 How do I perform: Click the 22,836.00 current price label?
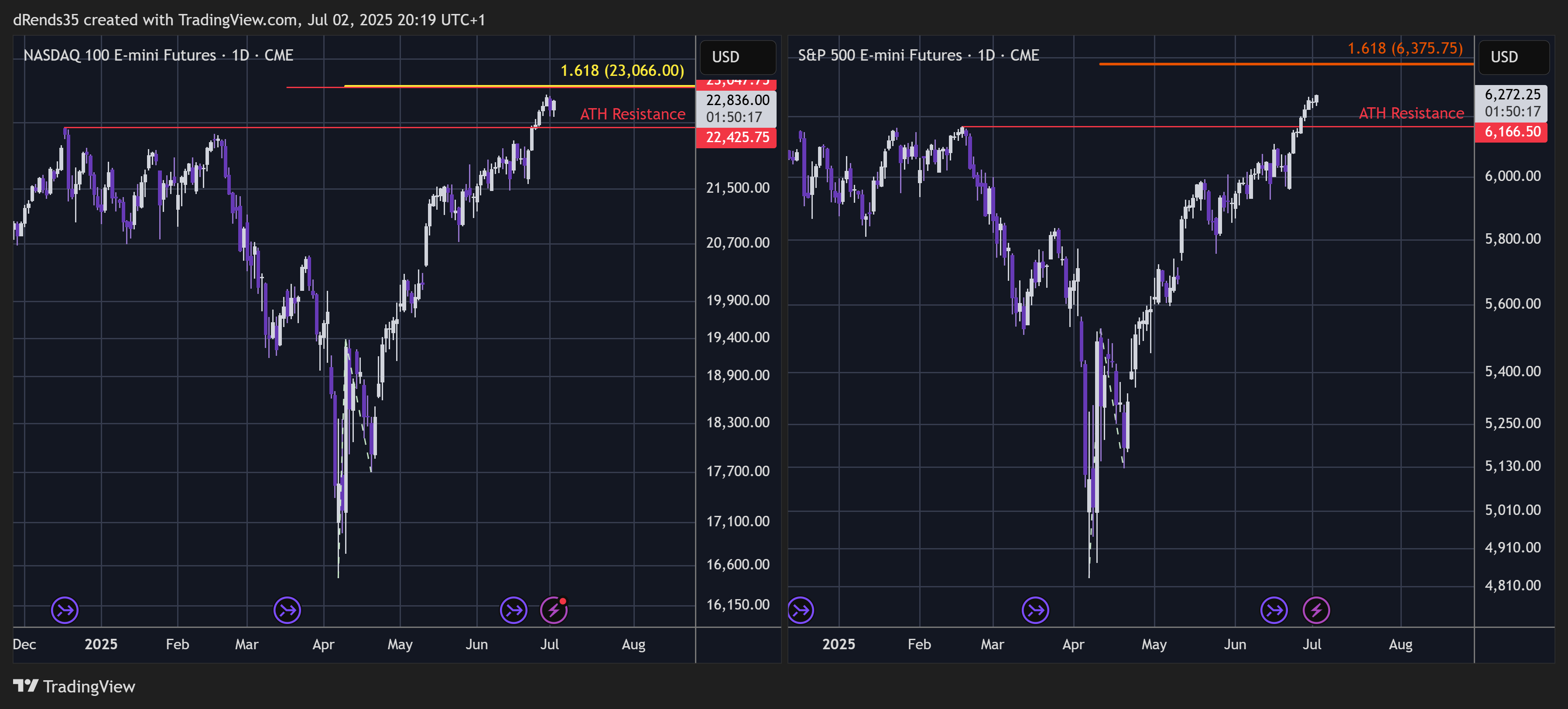coord(736,108)
